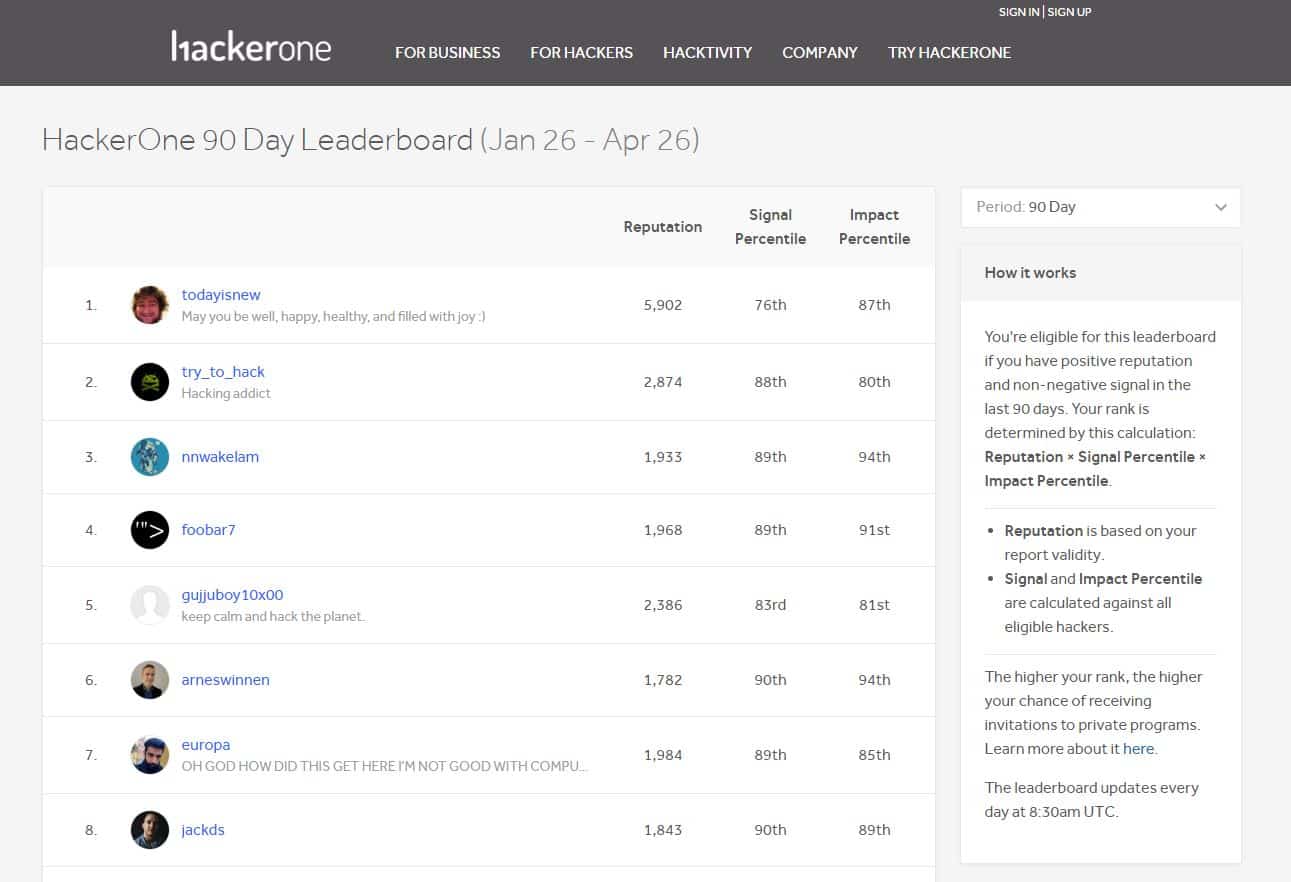Open europa's profile link
The width and height of the screenshot is (1291, 882).
(206, 745)
